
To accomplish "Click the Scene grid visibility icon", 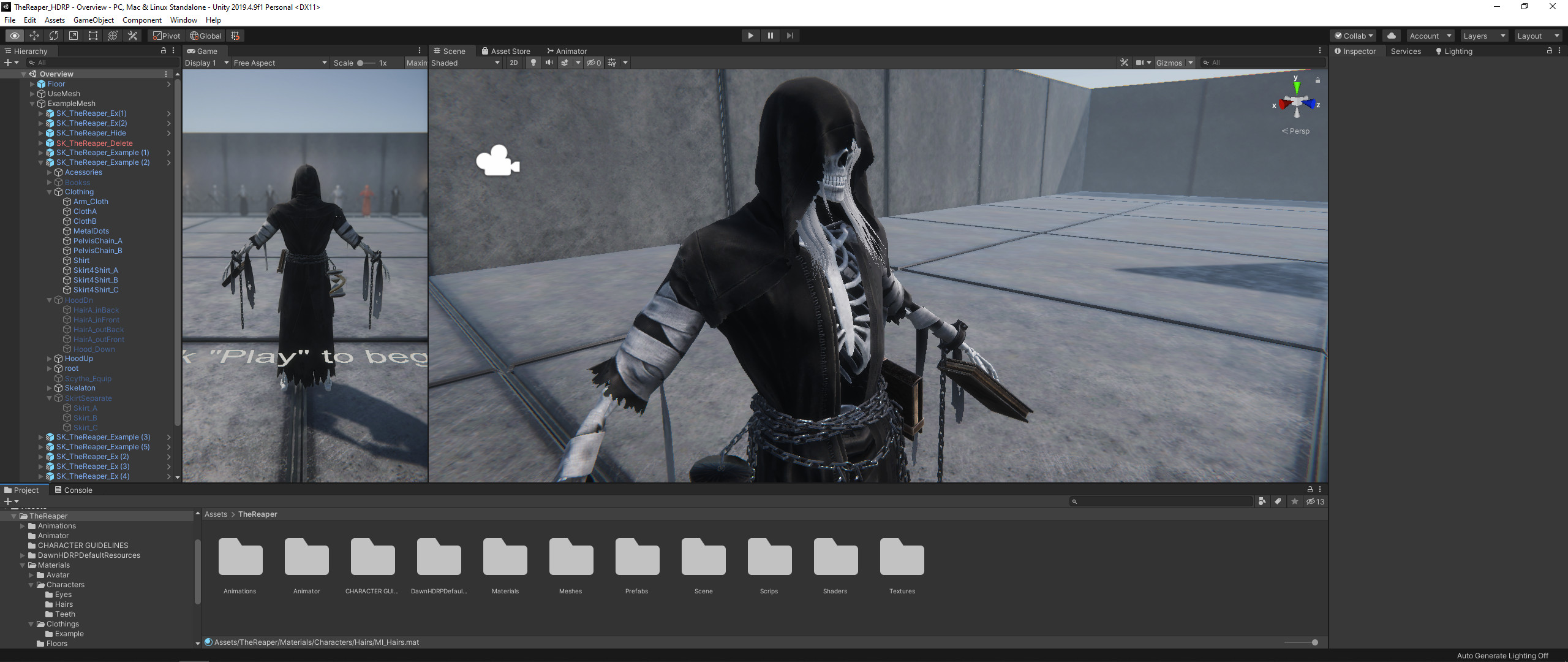I will (612, 63).
